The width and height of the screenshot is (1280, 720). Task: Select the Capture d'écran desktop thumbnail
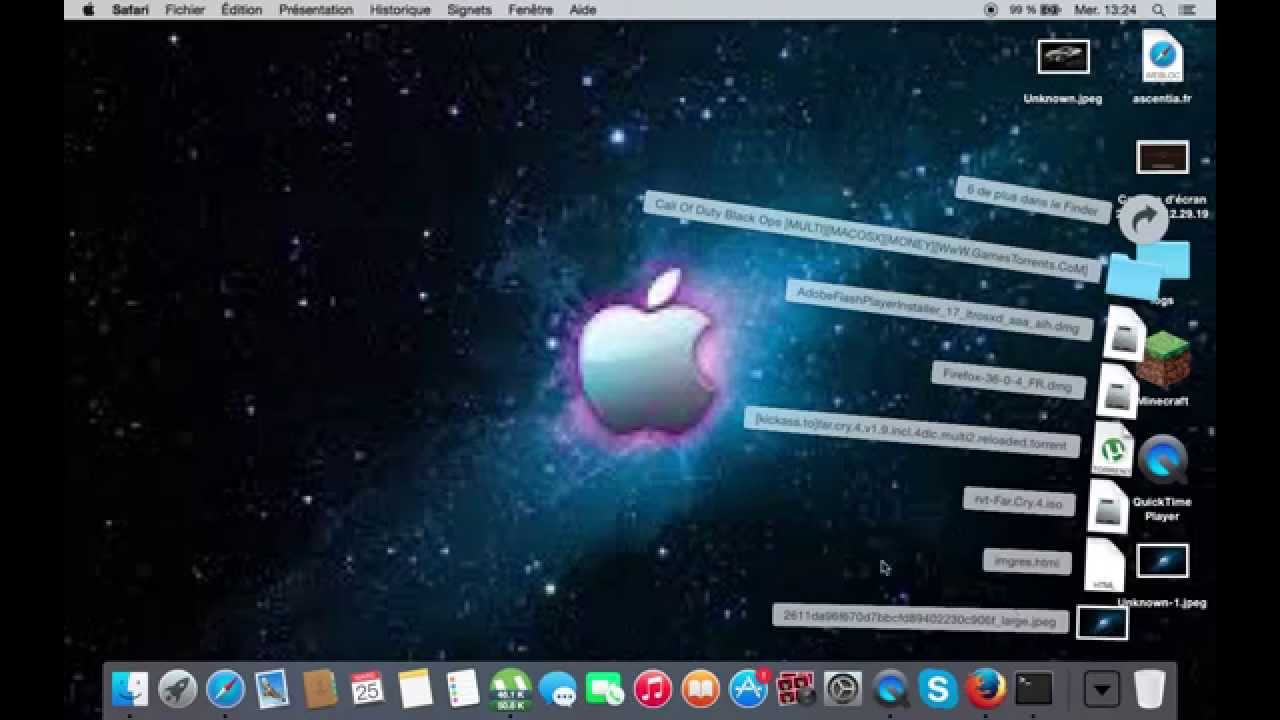coord(1163,158)
